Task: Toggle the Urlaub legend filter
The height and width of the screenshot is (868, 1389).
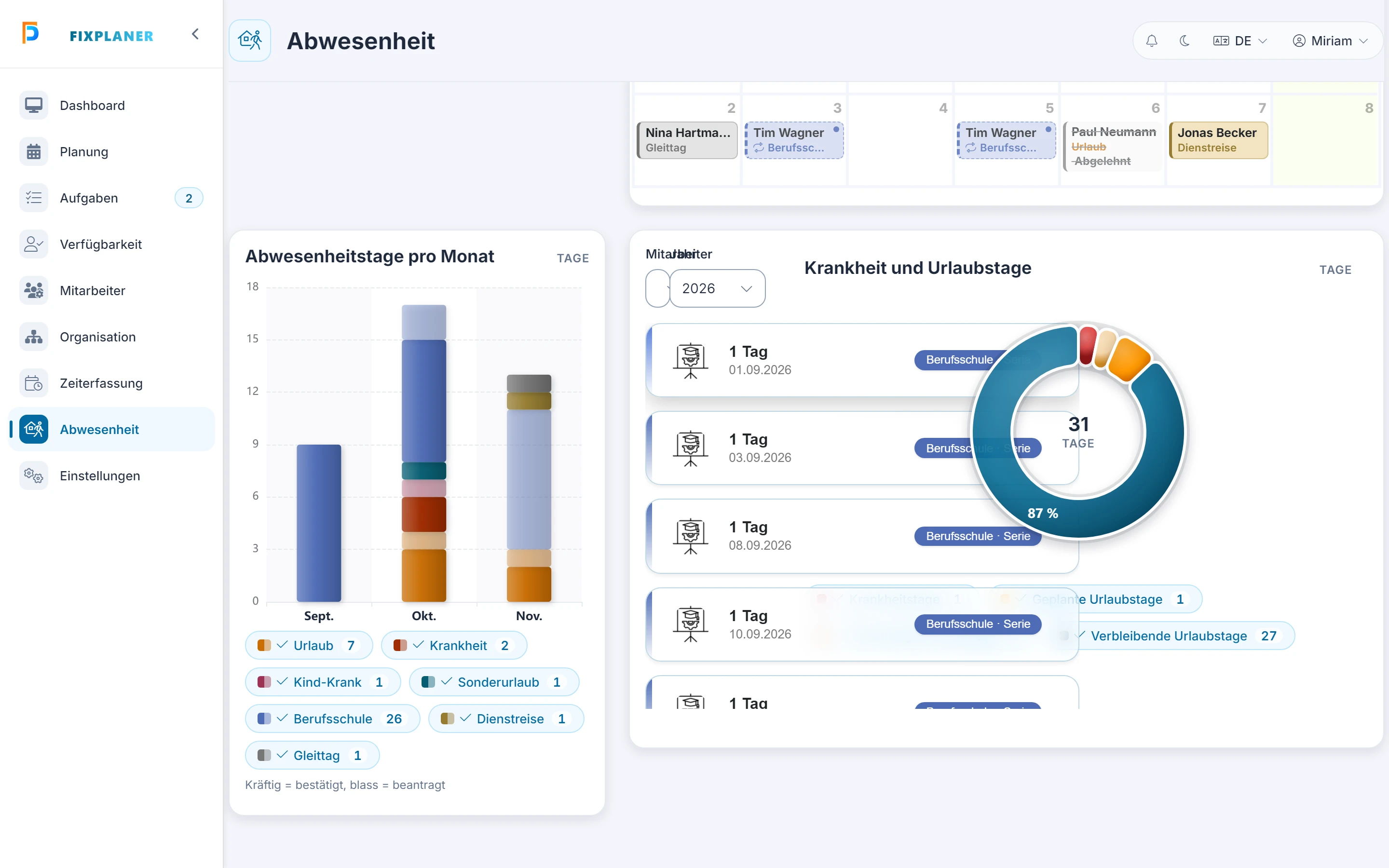Action: point(309,645)
